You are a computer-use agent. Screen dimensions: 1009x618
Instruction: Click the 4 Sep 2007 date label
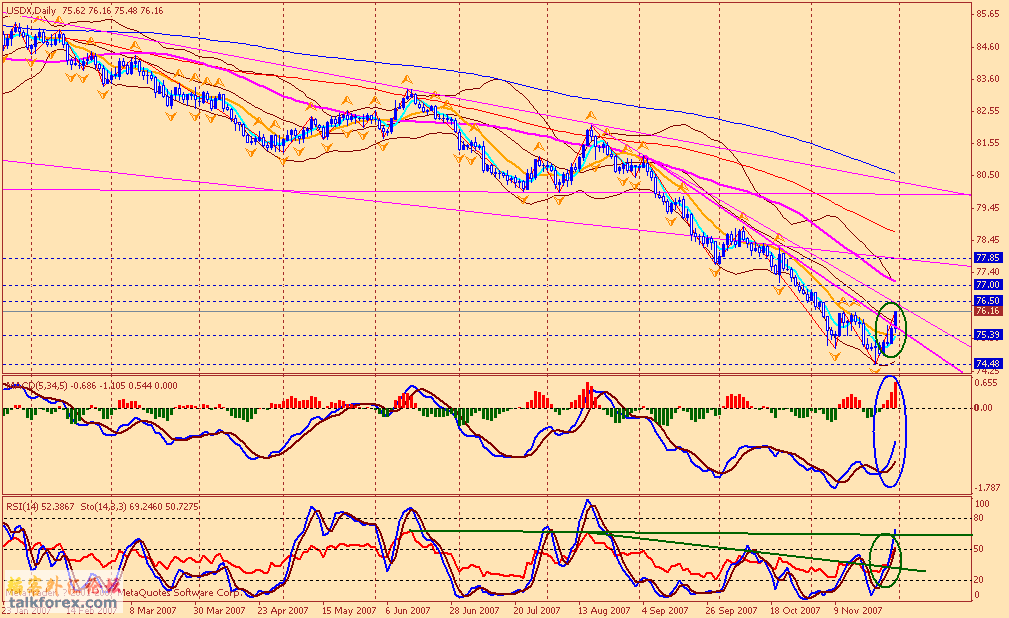point(665,610)
